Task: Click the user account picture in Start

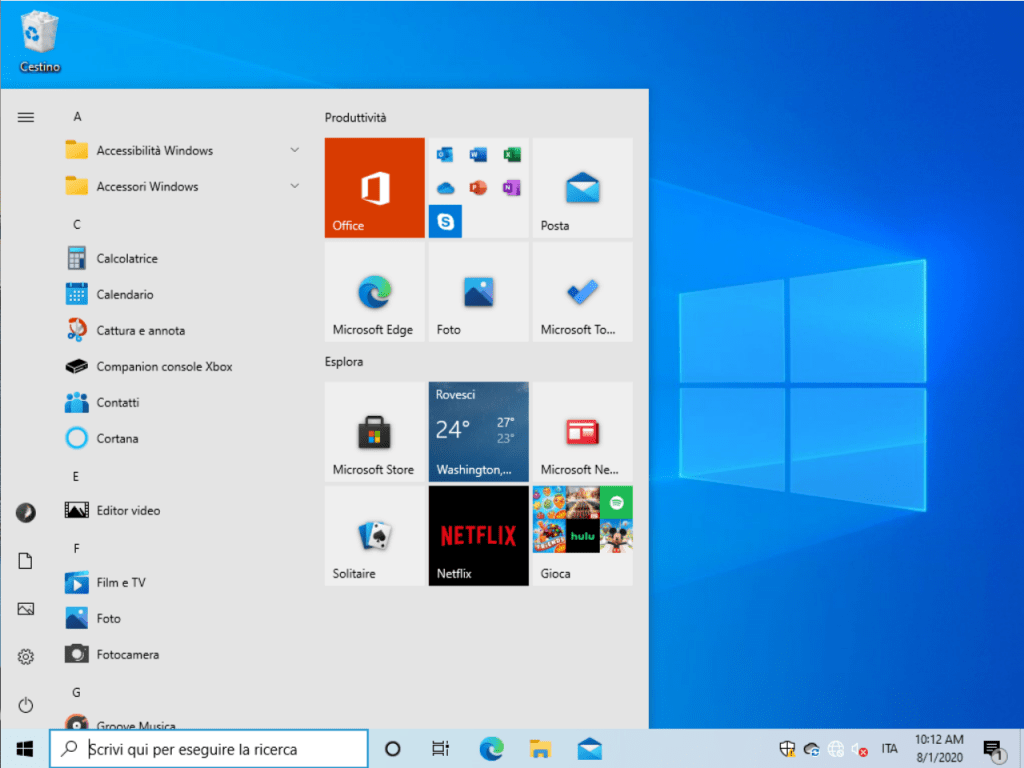Action: [25, 513]
